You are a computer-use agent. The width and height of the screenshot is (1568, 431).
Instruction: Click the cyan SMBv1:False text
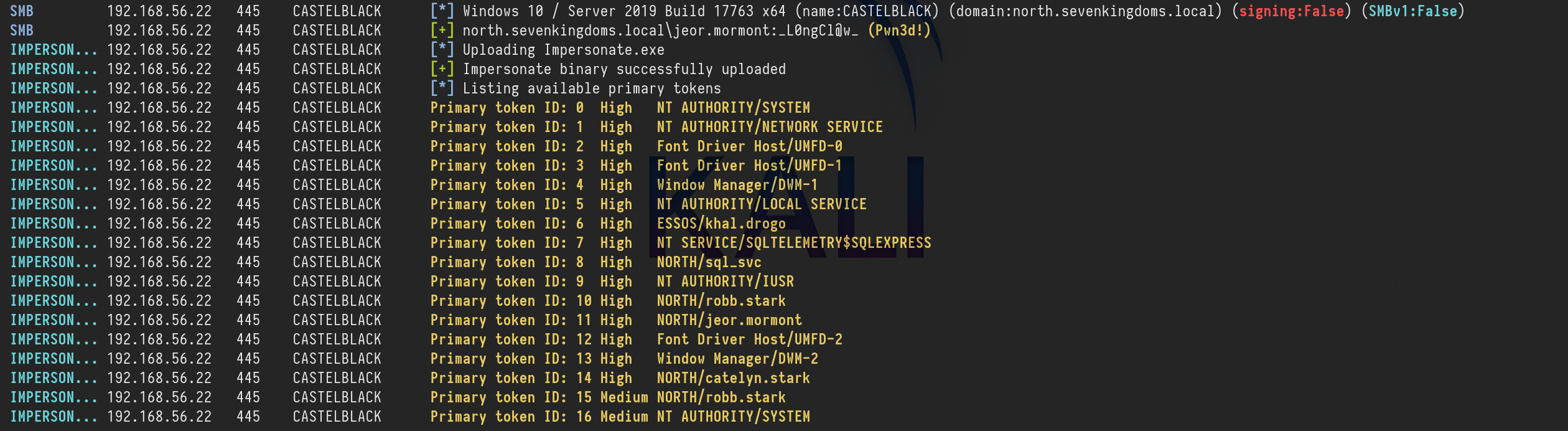(x=1412, y=11)
